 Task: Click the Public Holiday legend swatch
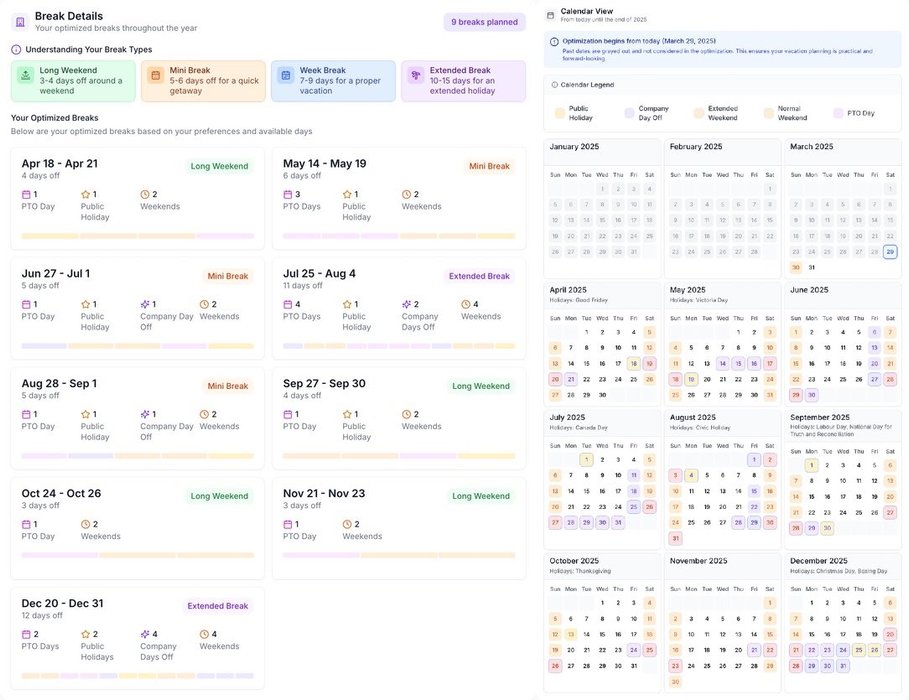pyautogui.click(x=559, y=113)
